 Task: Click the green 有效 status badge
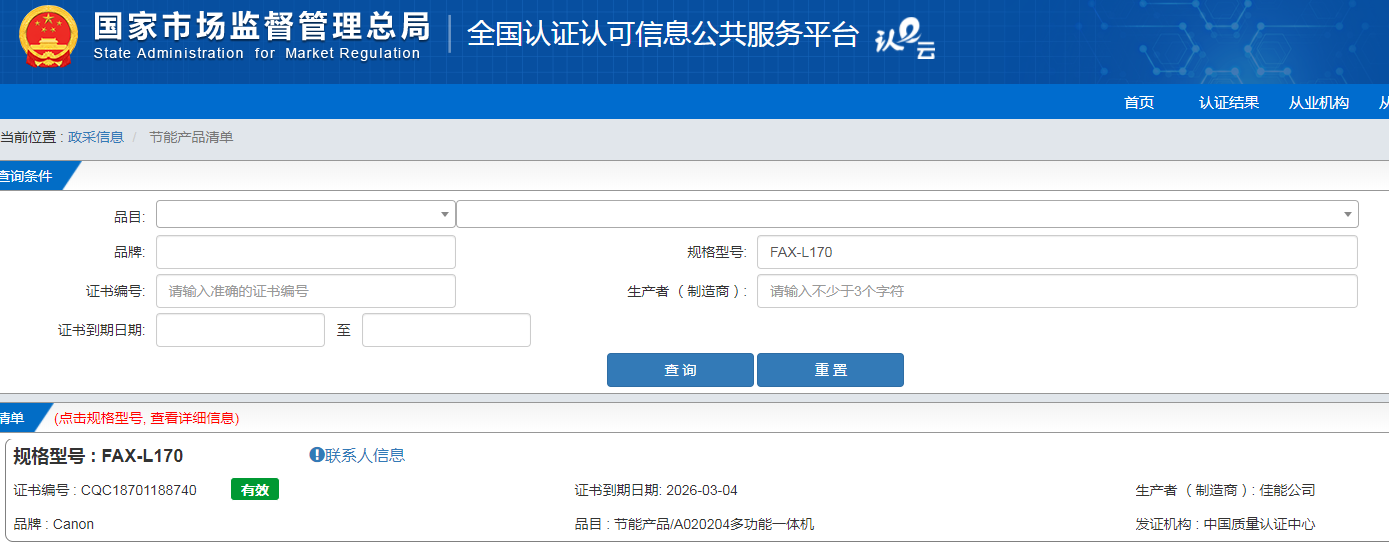[x=255, y=490]
